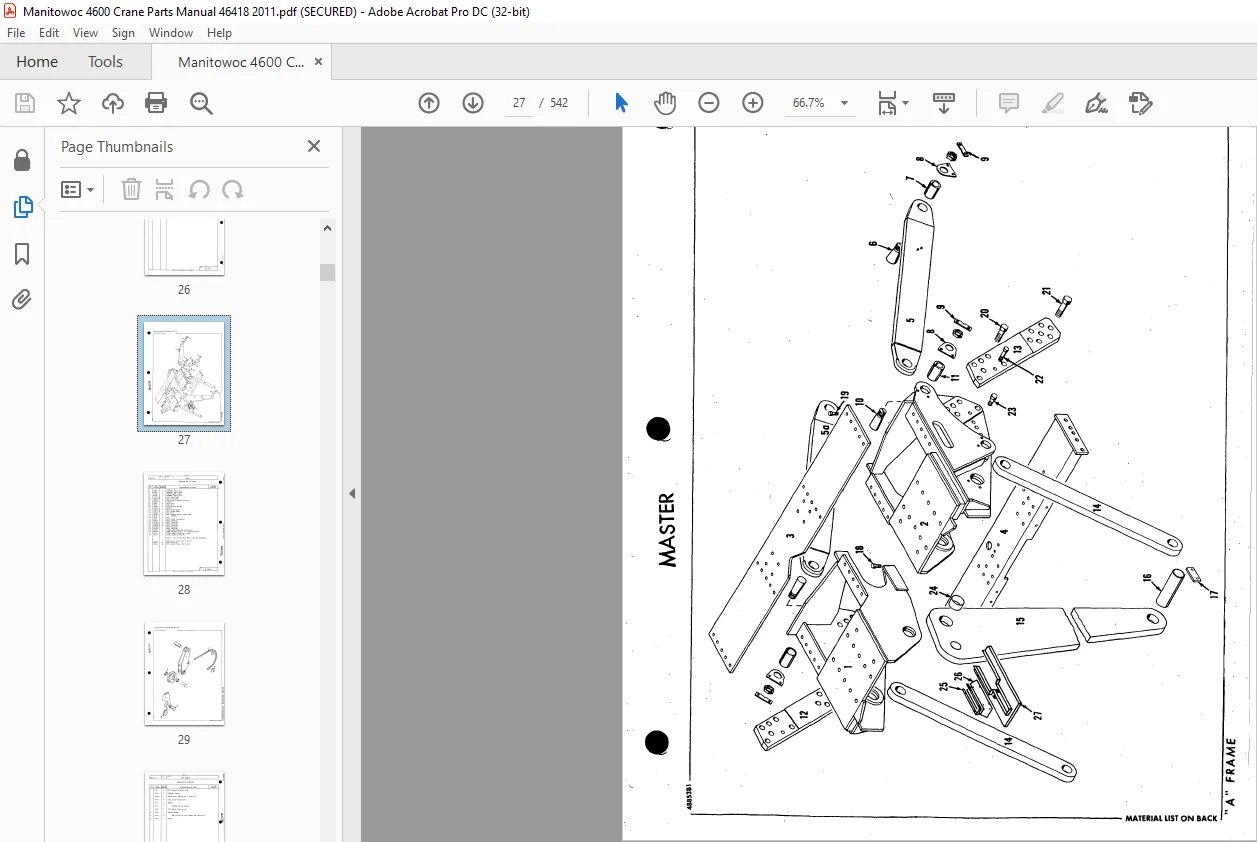Open the Window menu
This screenshot has width=1257, height=842.
[171, 33]
